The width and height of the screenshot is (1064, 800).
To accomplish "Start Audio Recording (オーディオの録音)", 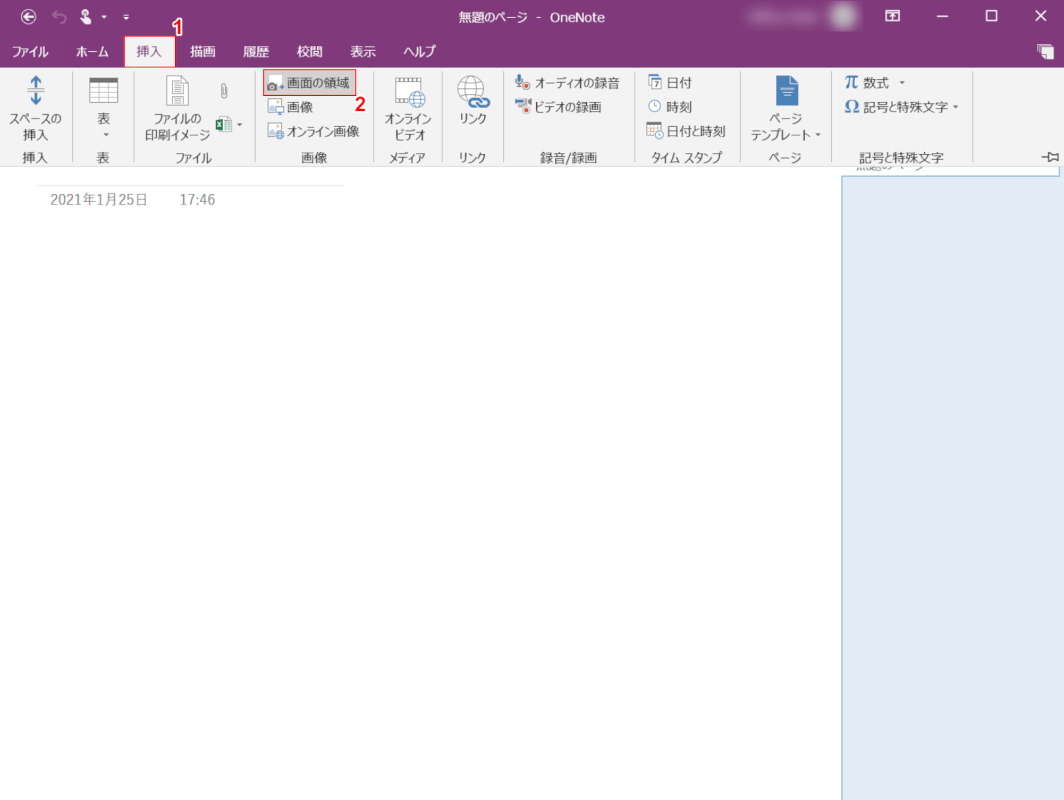I will (x=567, y=83).
